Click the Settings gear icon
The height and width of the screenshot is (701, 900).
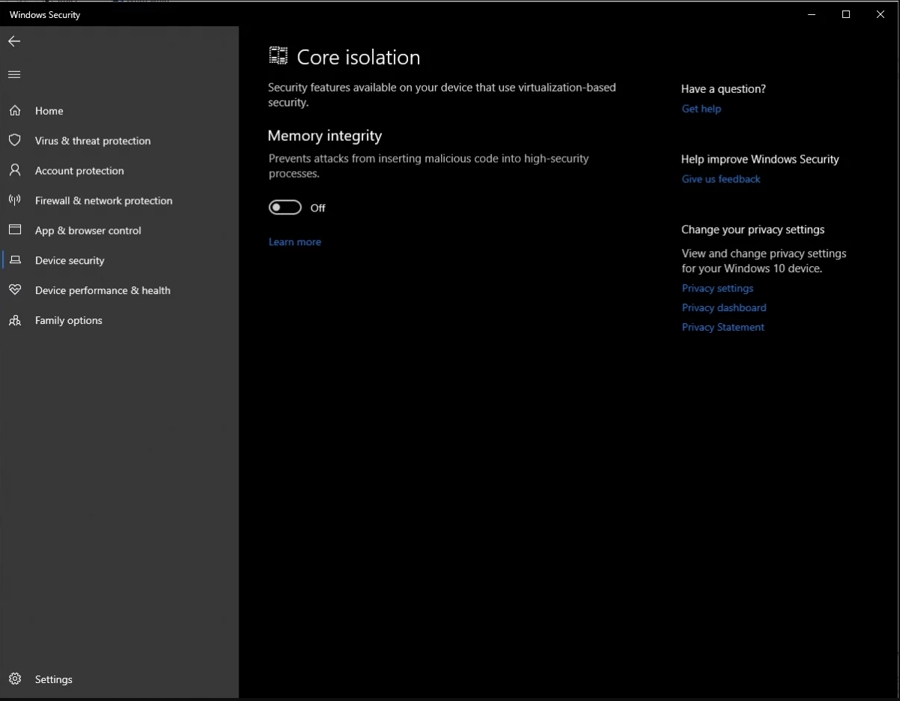click(15, 679)
